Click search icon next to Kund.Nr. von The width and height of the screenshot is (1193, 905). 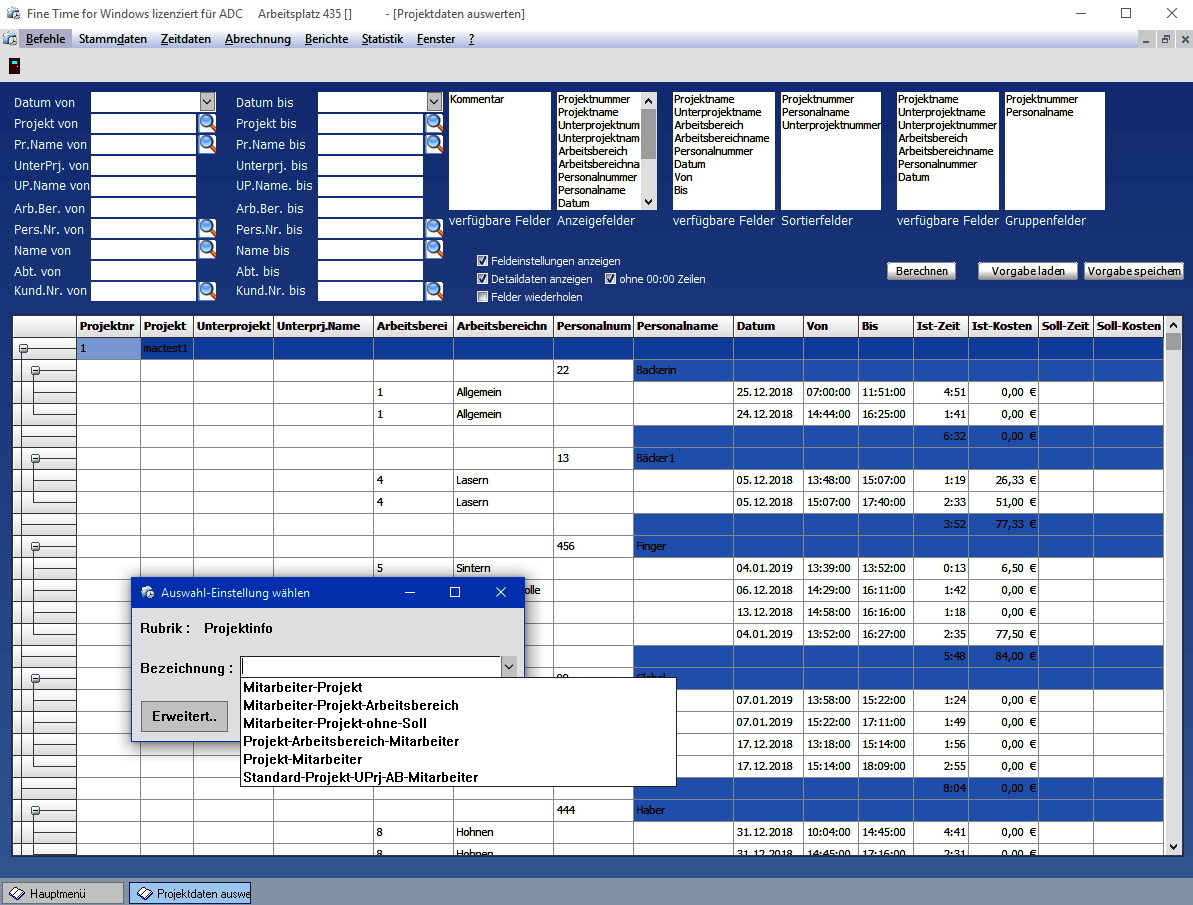click(207, 290)
